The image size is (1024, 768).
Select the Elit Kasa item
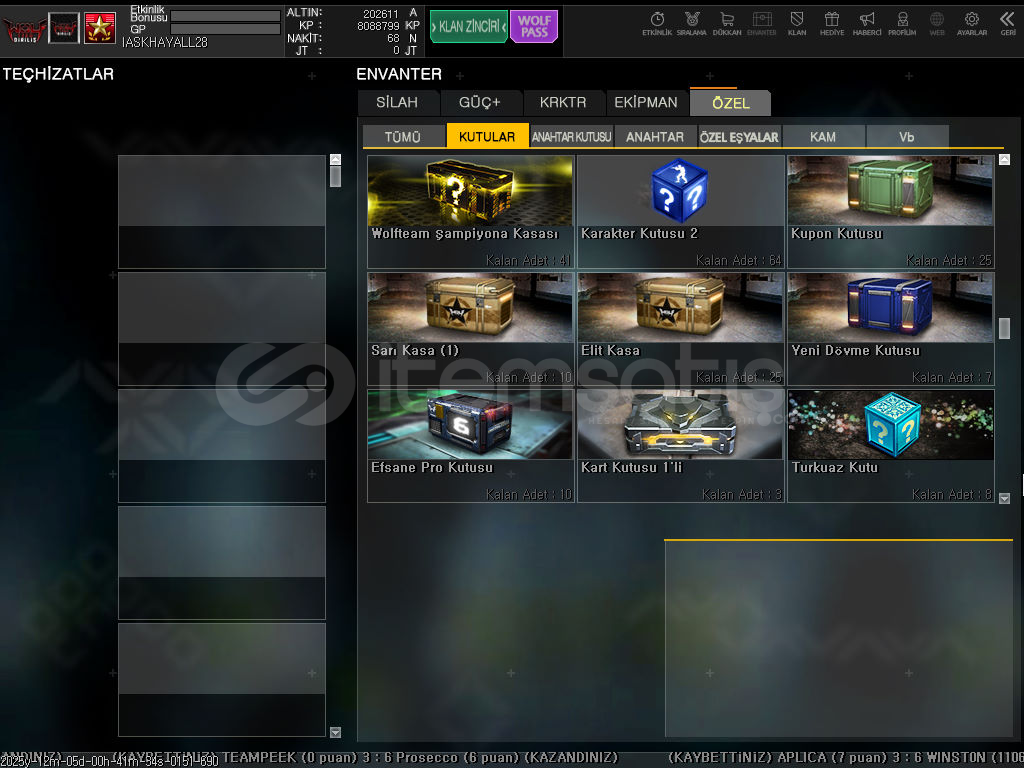tap(680, 328)
